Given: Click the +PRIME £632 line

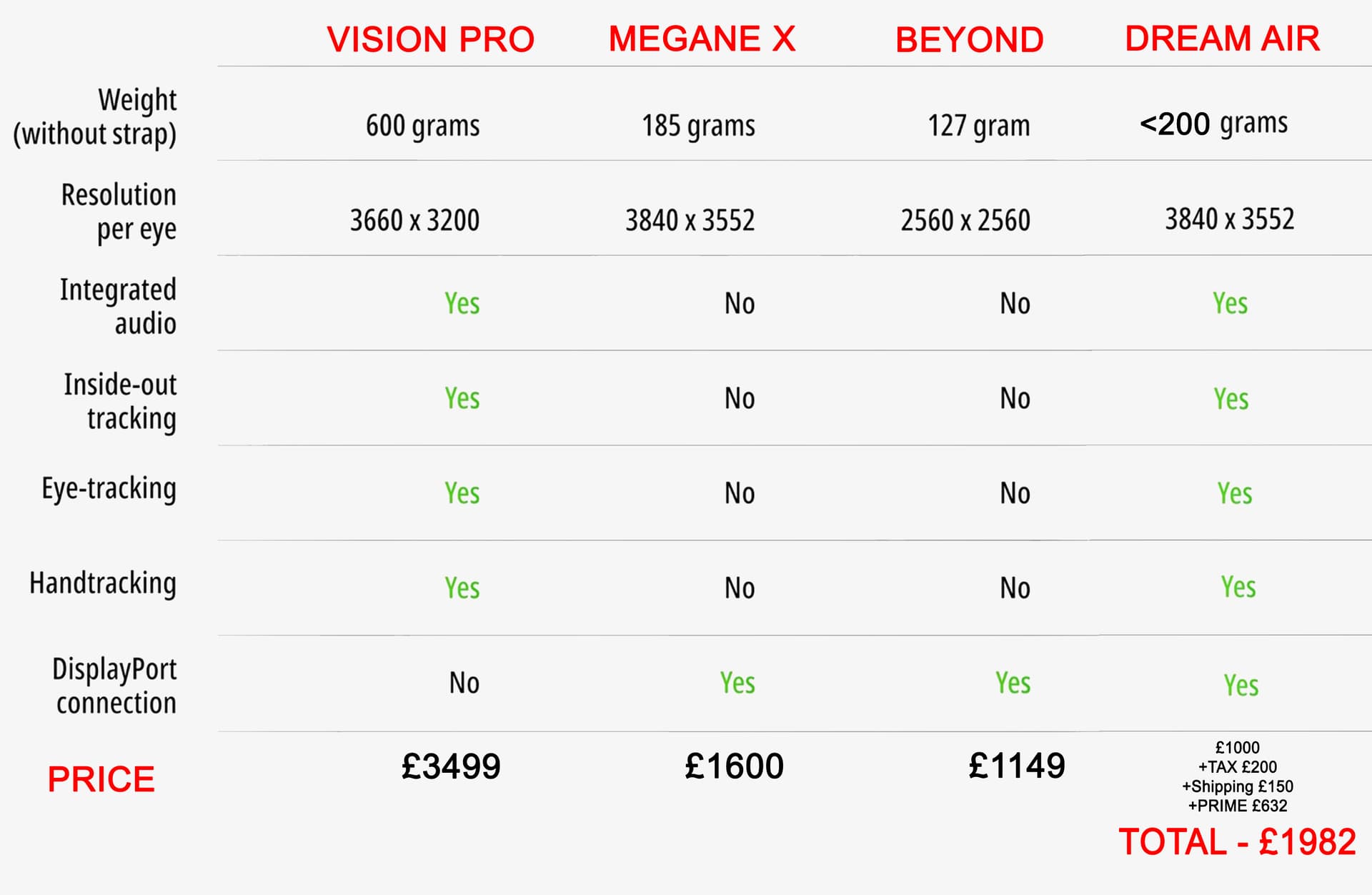Looking at the screenshot, I should (x=1237, y=806).
